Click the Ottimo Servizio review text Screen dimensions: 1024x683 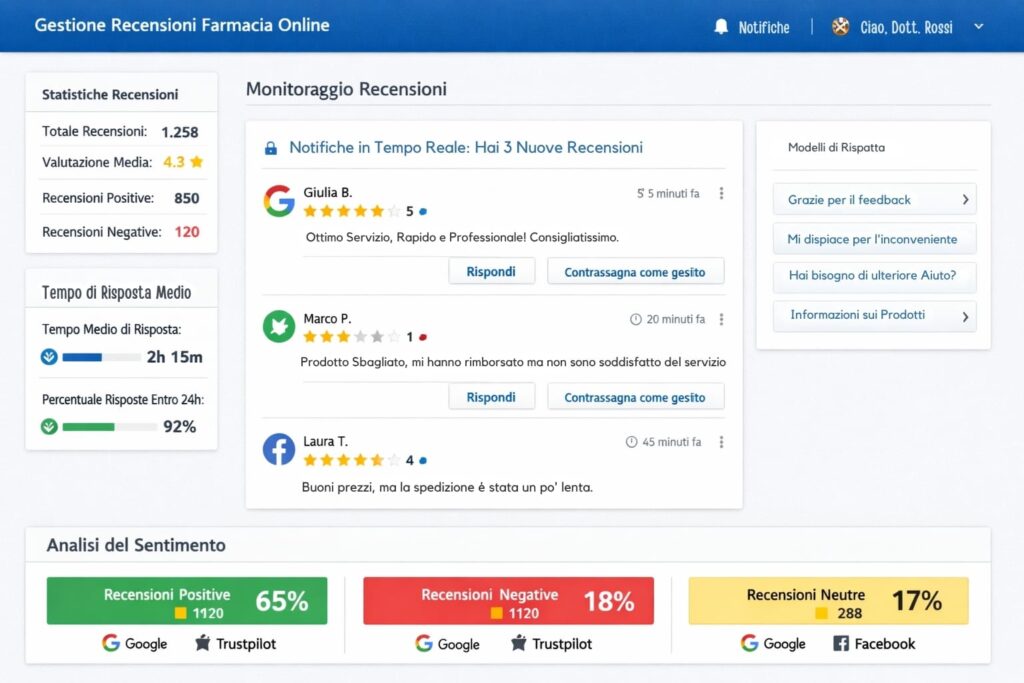[x=462, y=237]
